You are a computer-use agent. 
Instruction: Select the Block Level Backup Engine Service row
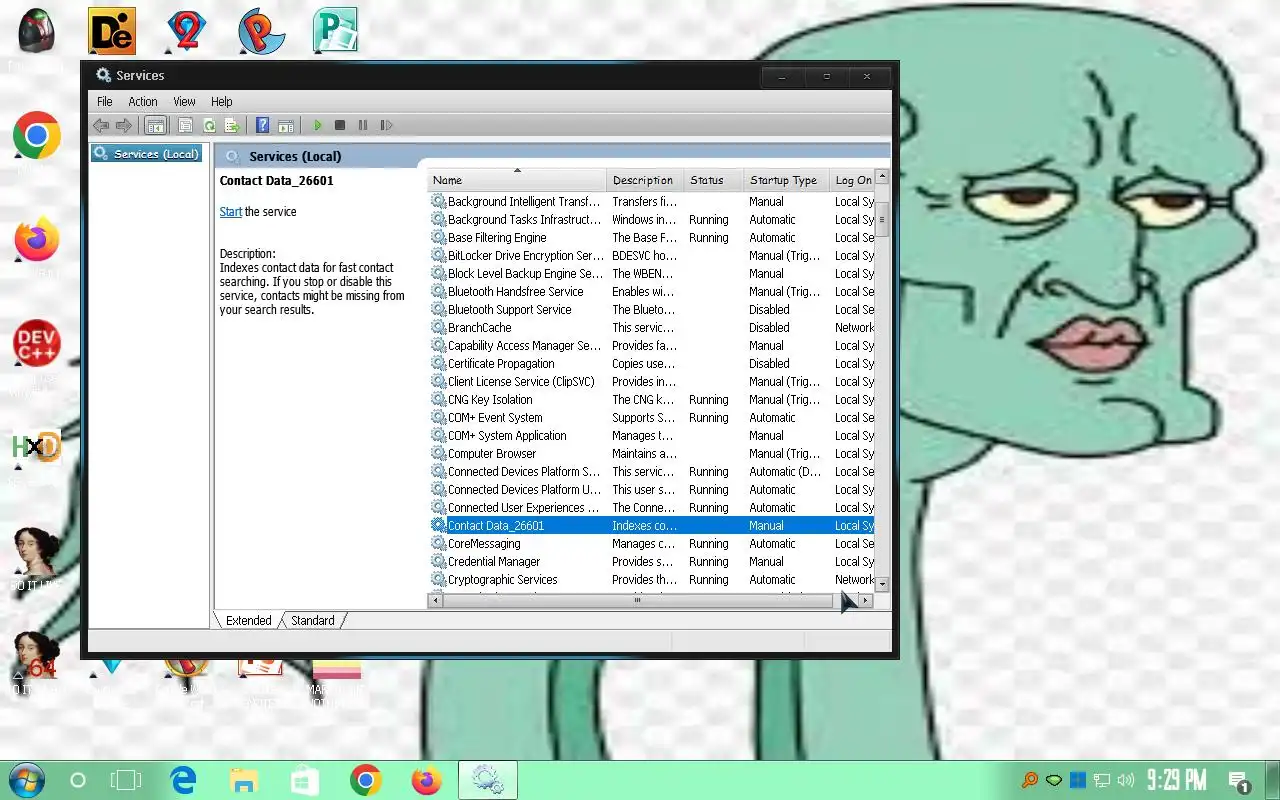(652, 274)
